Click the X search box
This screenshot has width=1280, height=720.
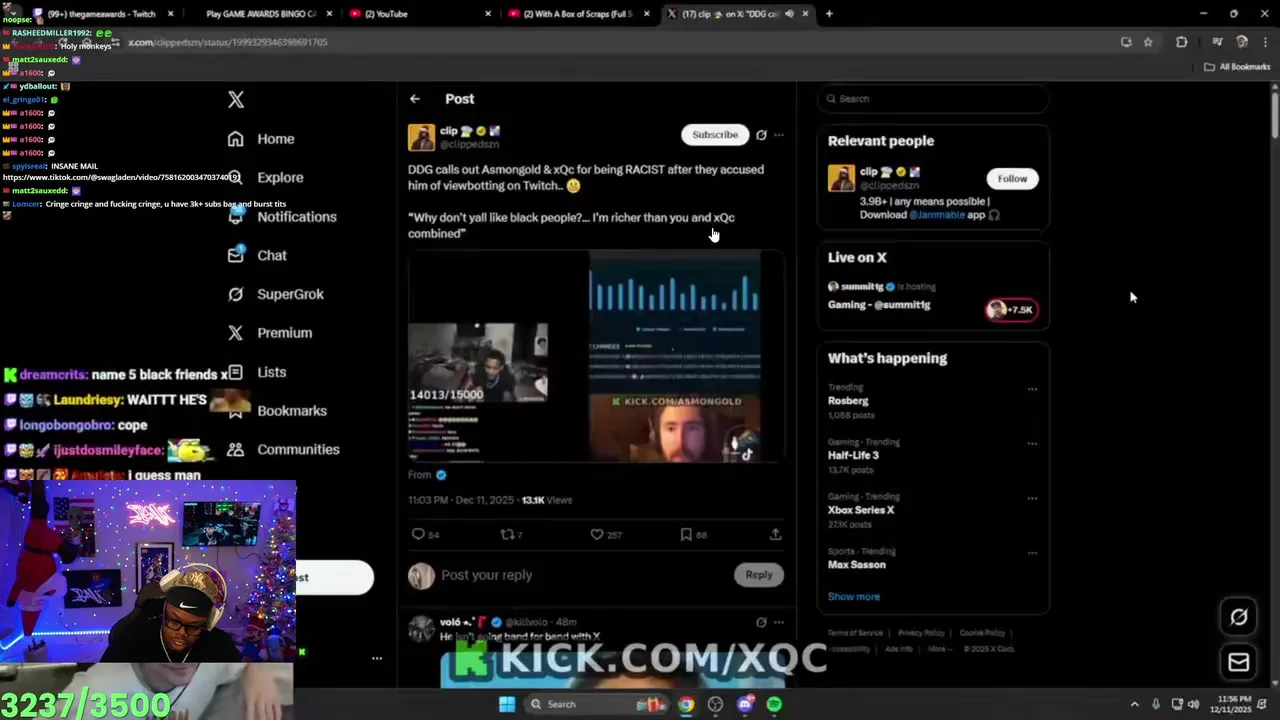(933, 99)
